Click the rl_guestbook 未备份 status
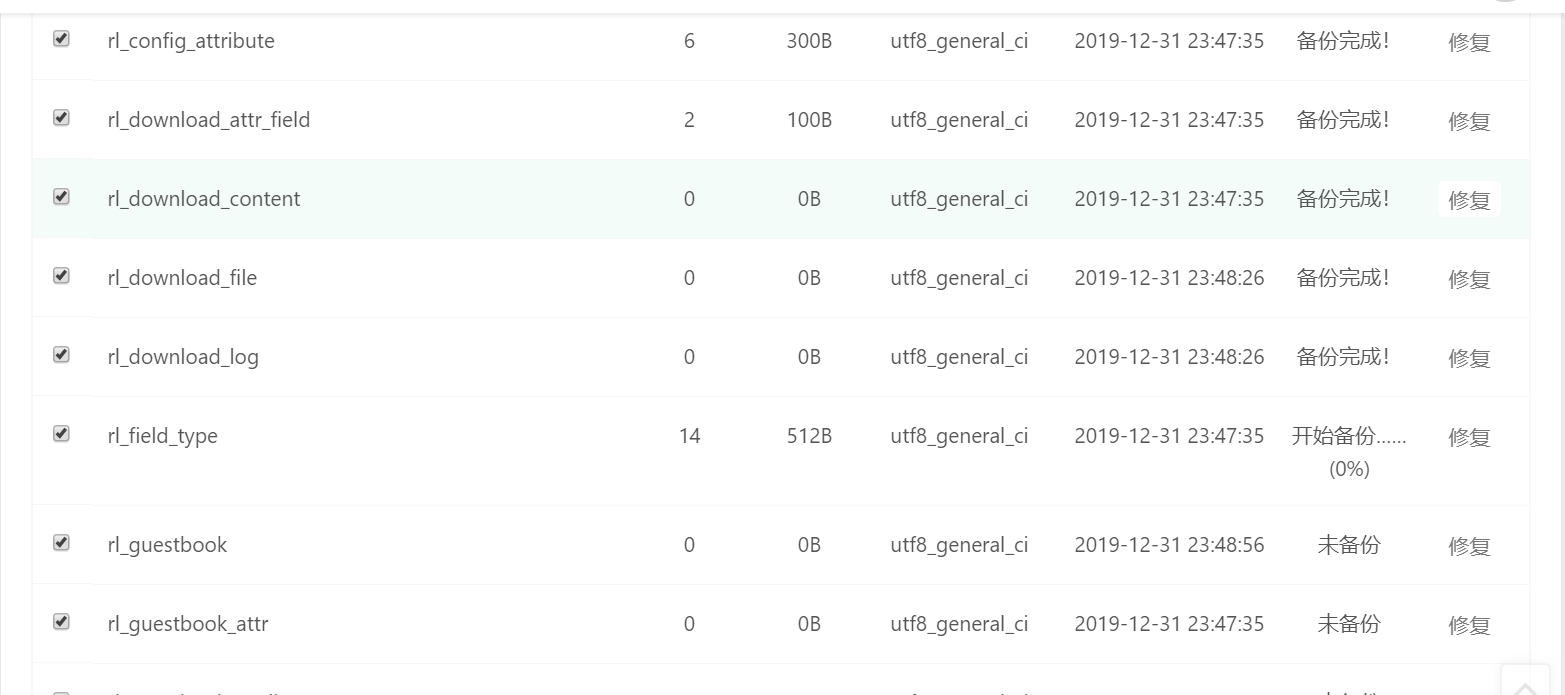This screenshot has width=1565, height=695. (x=1348, y=545)
